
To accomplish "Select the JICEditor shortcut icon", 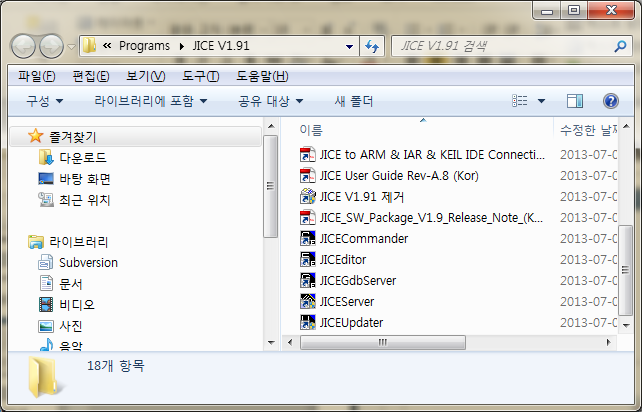I will tap(307, 259).
